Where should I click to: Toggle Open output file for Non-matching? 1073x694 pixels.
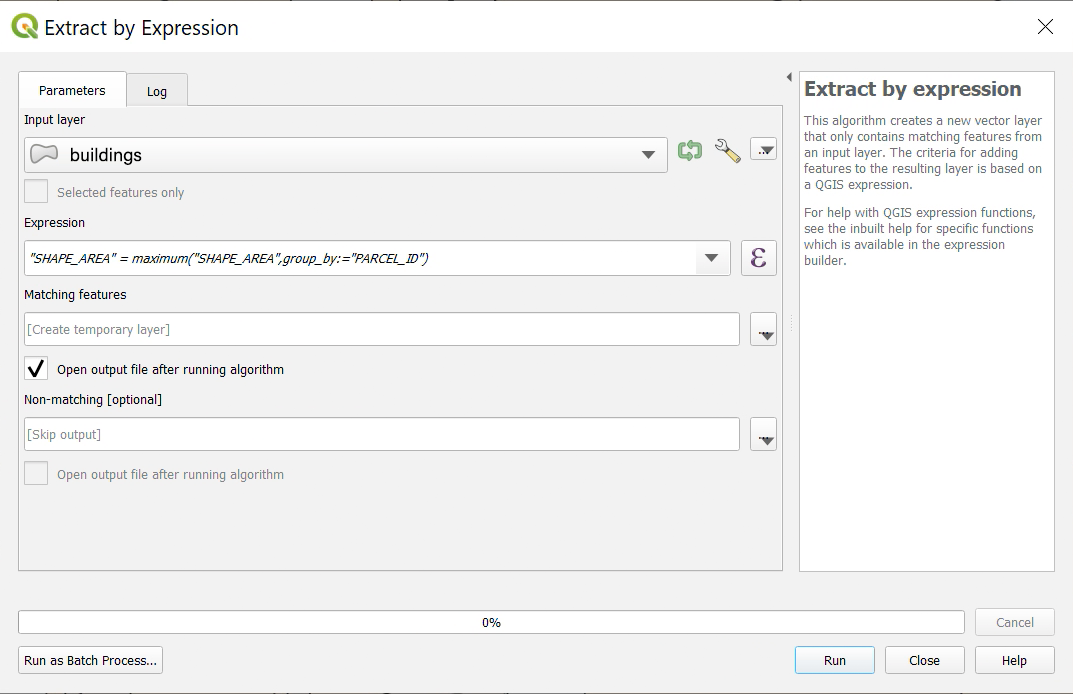[x=36, y=474]
